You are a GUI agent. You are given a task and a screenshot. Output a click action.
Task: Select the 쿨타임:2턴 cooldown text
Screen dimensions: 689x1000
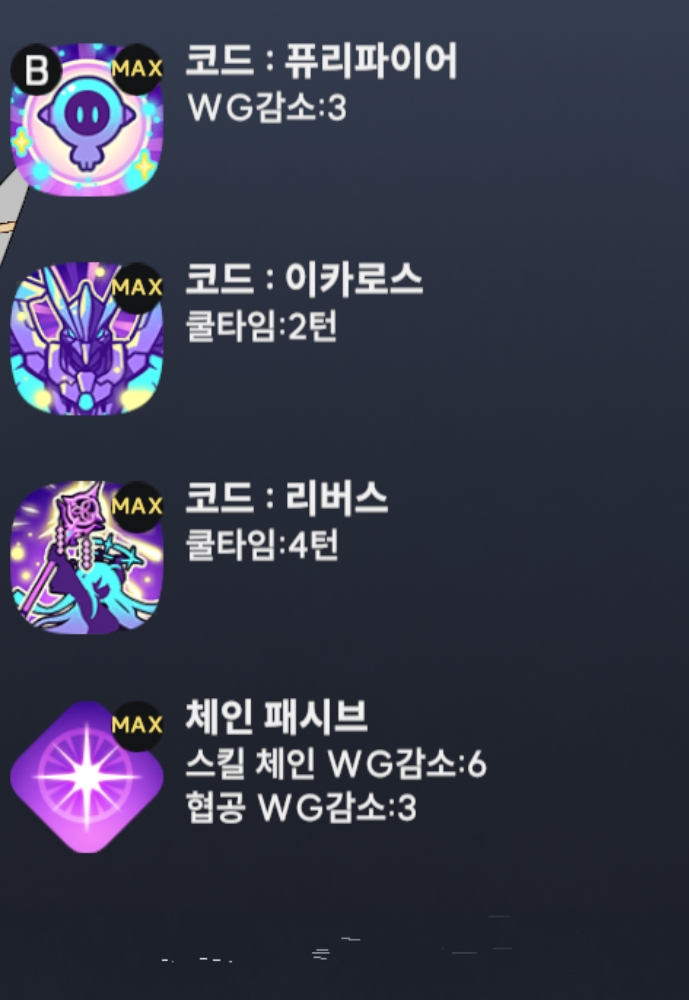[261, 327]
